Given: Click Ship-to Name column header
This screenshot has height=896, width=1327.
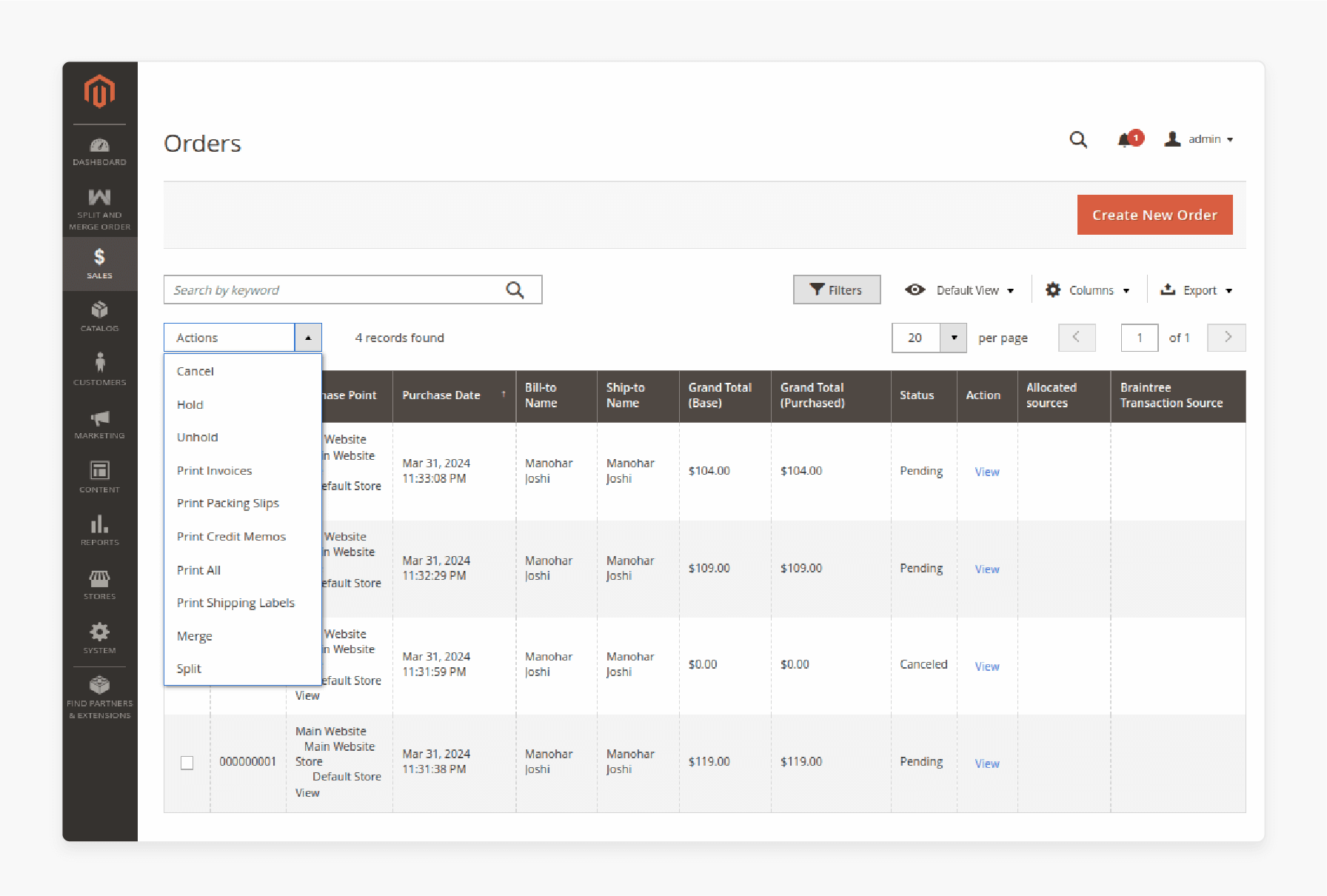Looking at the screenshot, I should click(x=638, y=395).
